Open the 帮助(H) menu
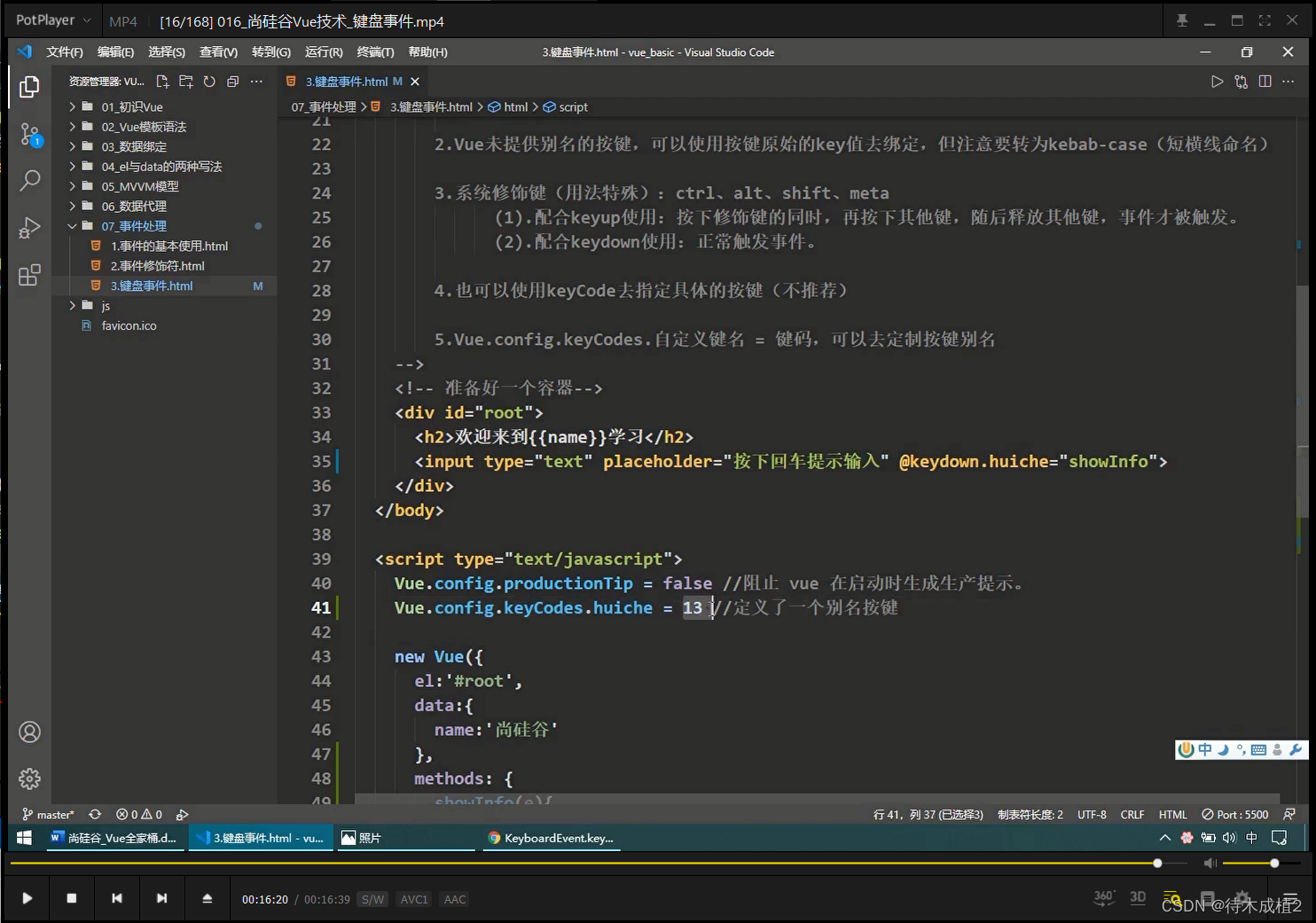Viewport: 1316px width, 923px height. (427, 52)
